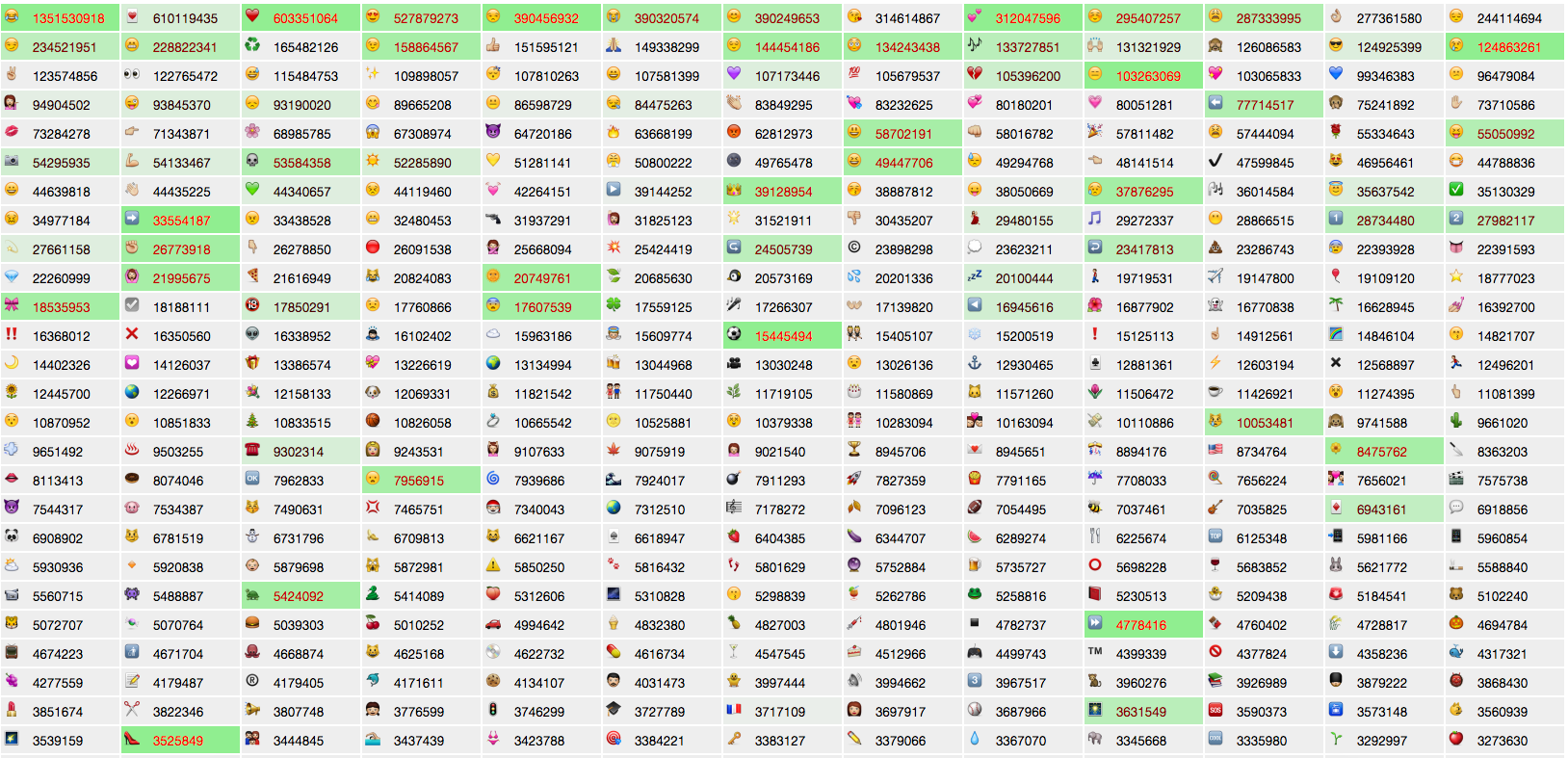This screenshot has height=758, width=1568.
Task: Click the copyright symbol beside 23898298
Action: 854,248
